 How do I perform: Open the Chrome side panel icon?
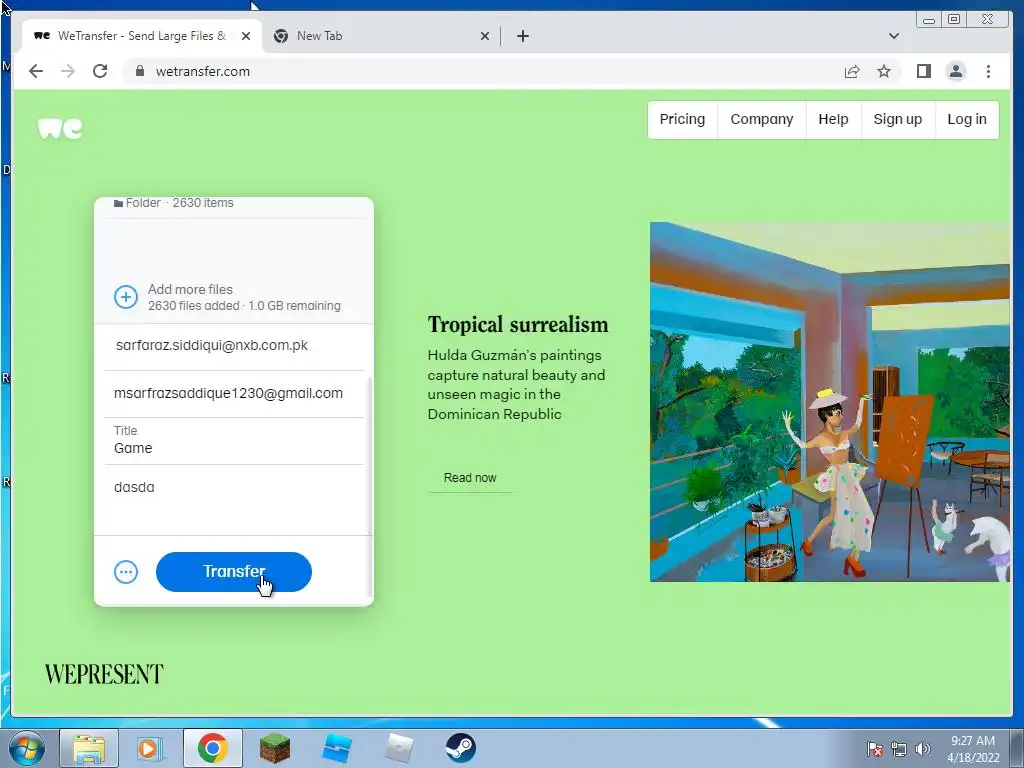pyautogui.click(x=923, y=71)
